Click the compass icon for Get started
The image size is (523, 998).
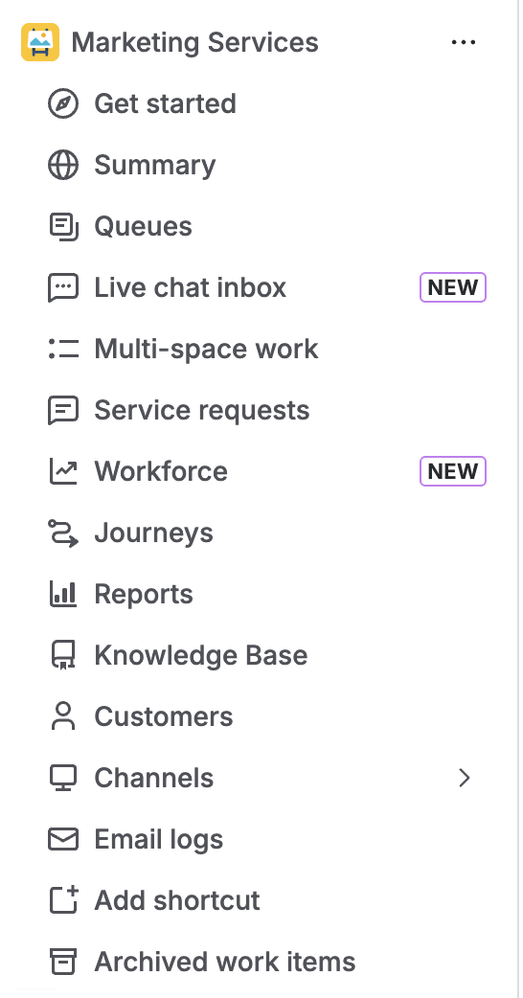[x=64, y=104]
